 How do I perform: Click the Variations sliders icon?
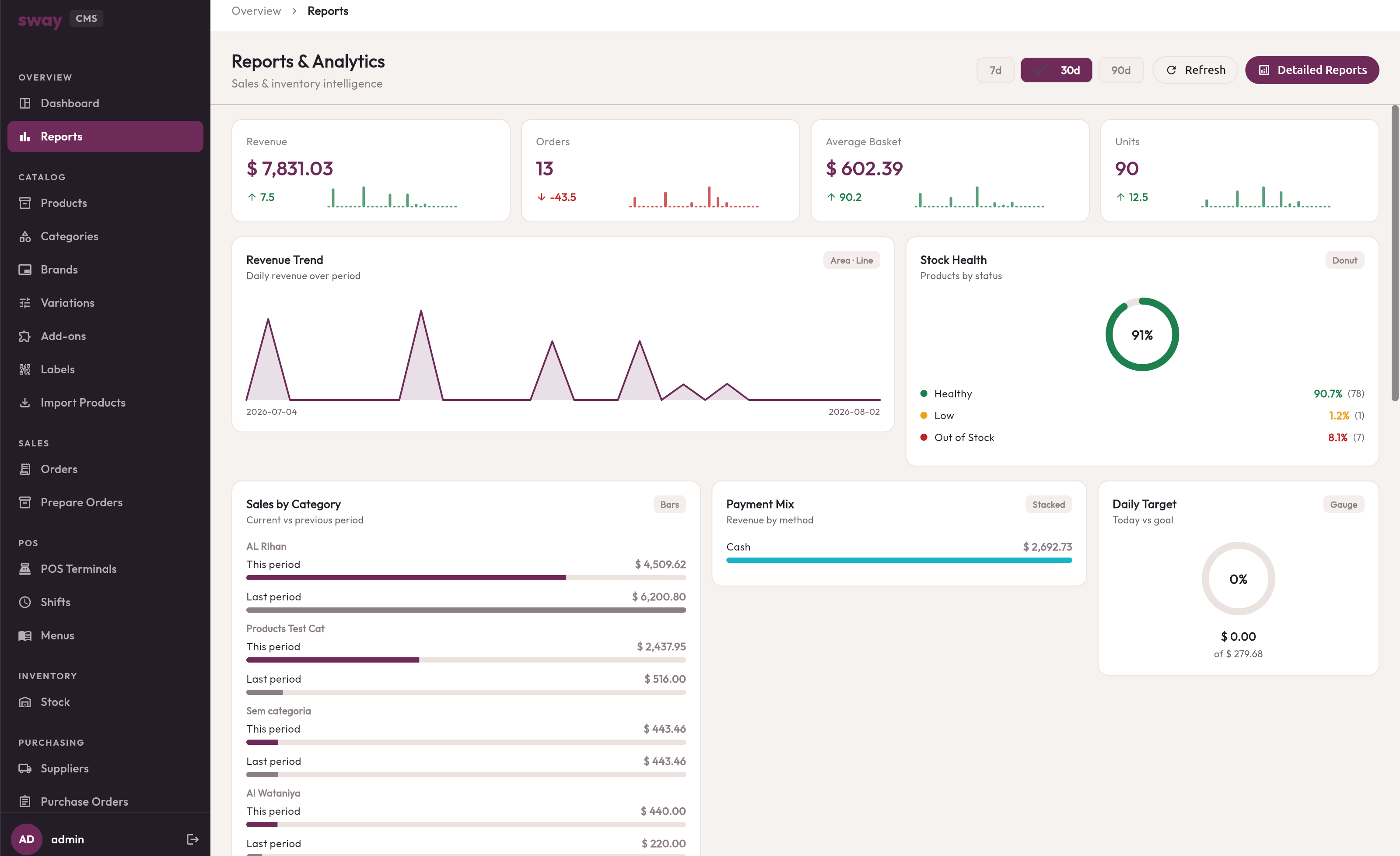point(25,303)
